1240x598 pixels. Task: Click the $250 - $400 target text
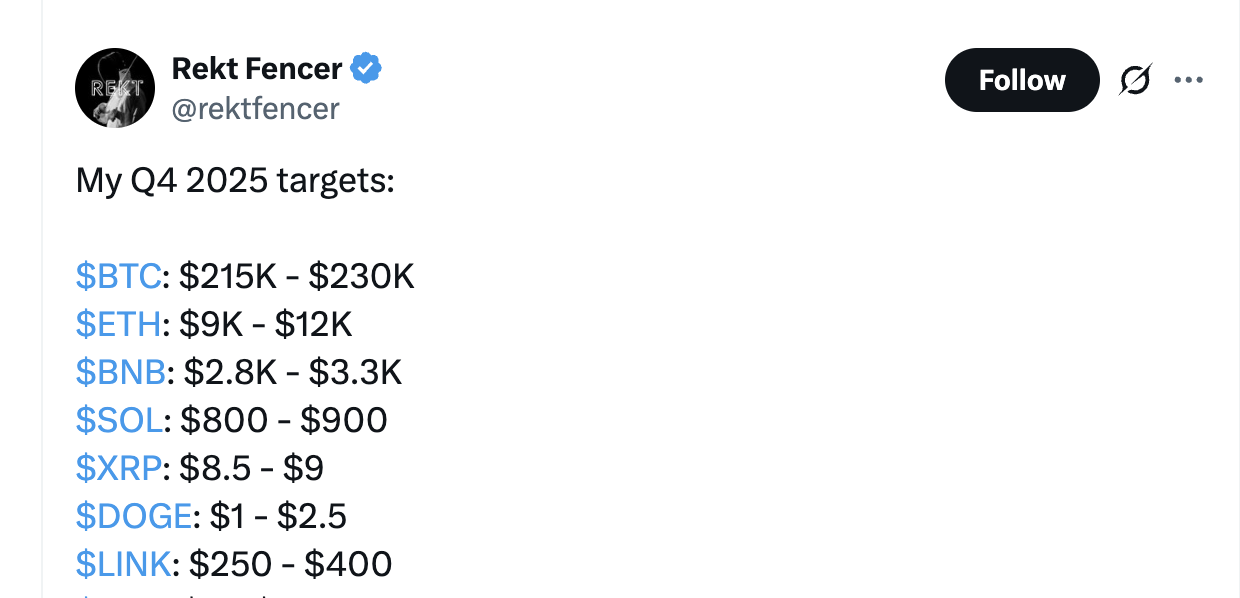coord(290,564)
